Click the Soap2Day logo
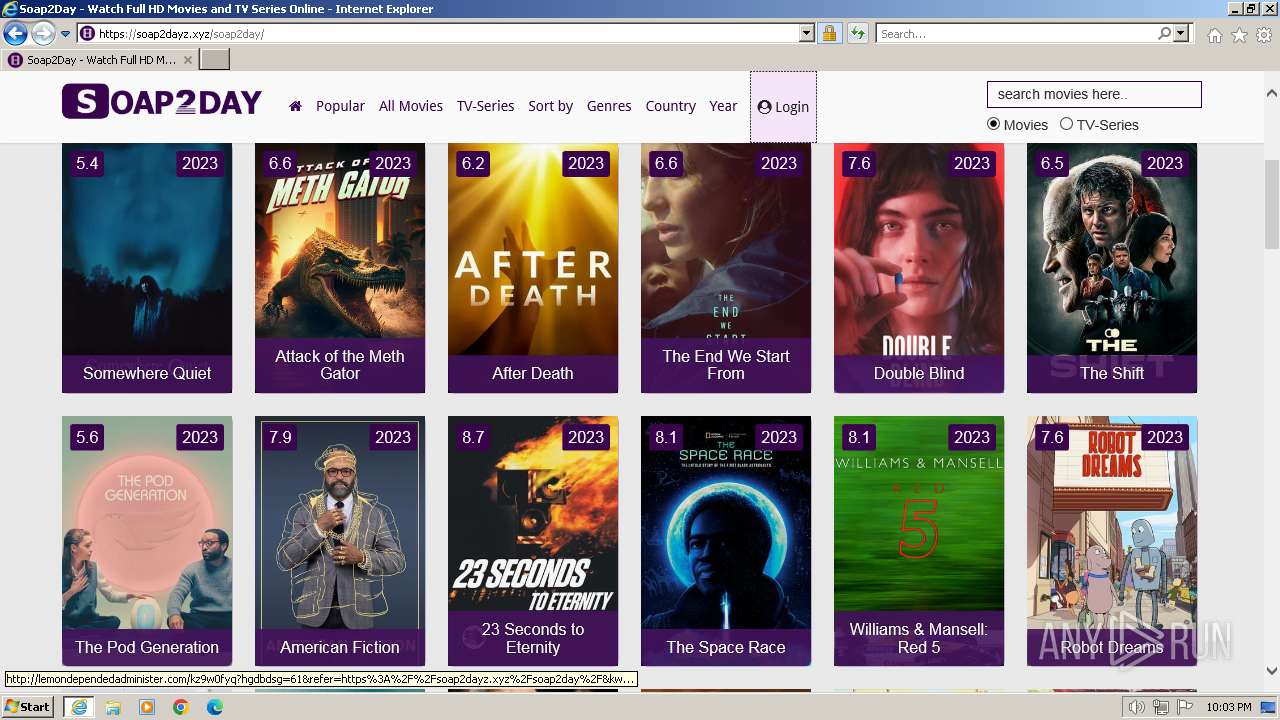The image size is (1280, 720). coord(162,102)
